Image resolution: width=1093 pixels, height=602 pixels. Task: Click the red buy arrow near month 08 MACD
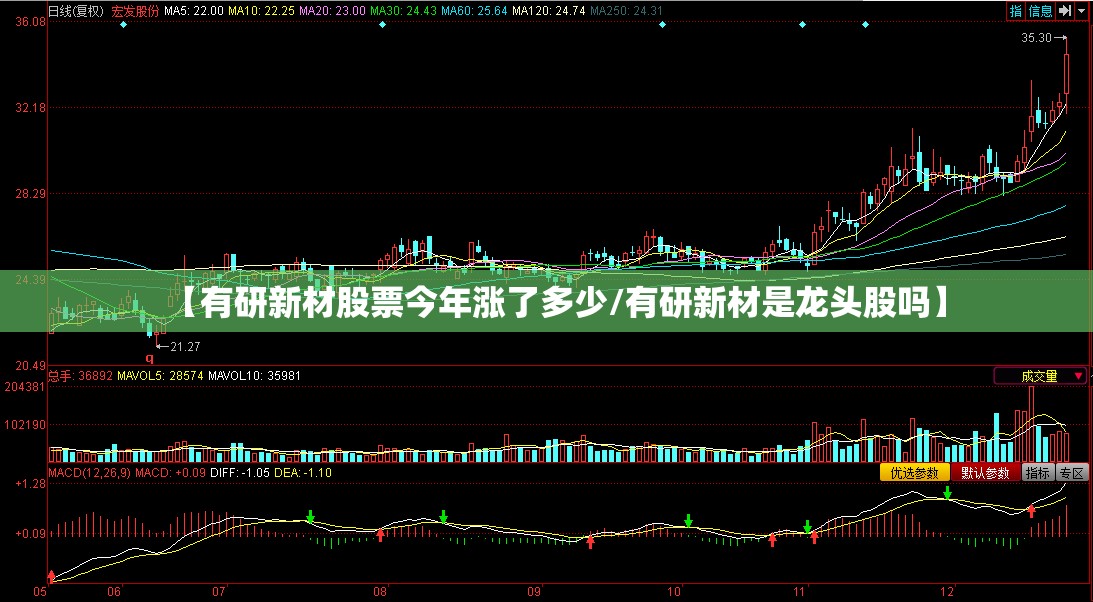click(x=381, y=535)
